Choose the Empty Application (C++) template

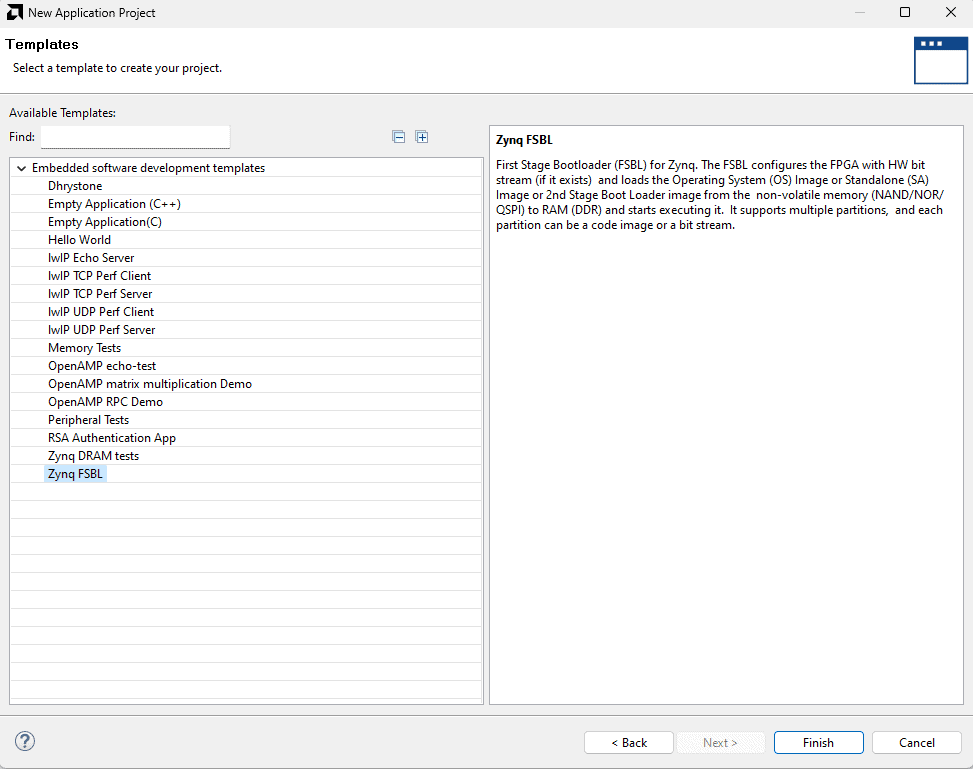[x=114, y=204]
